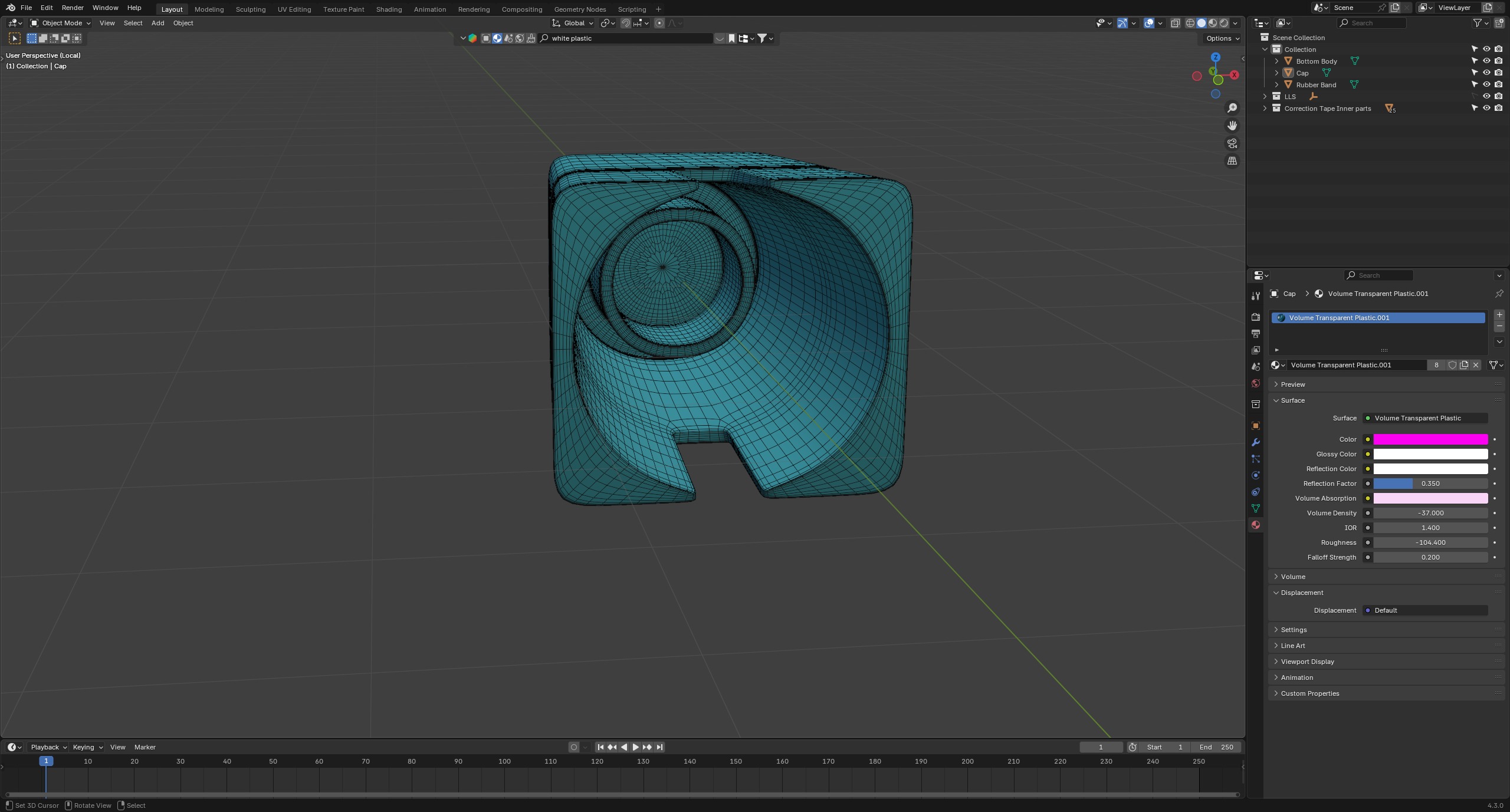Open the Render properties tab
The width and height of the screenshot is (1510, 812).
click(1255, 317)
